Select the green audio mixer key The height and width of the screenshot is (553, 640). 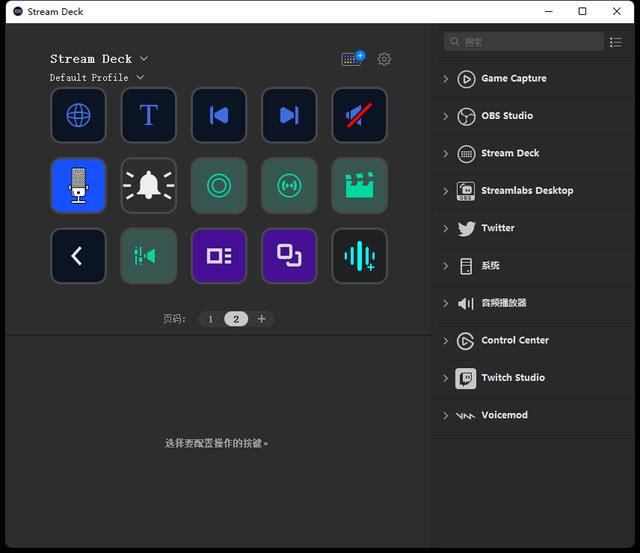point(149,256)
